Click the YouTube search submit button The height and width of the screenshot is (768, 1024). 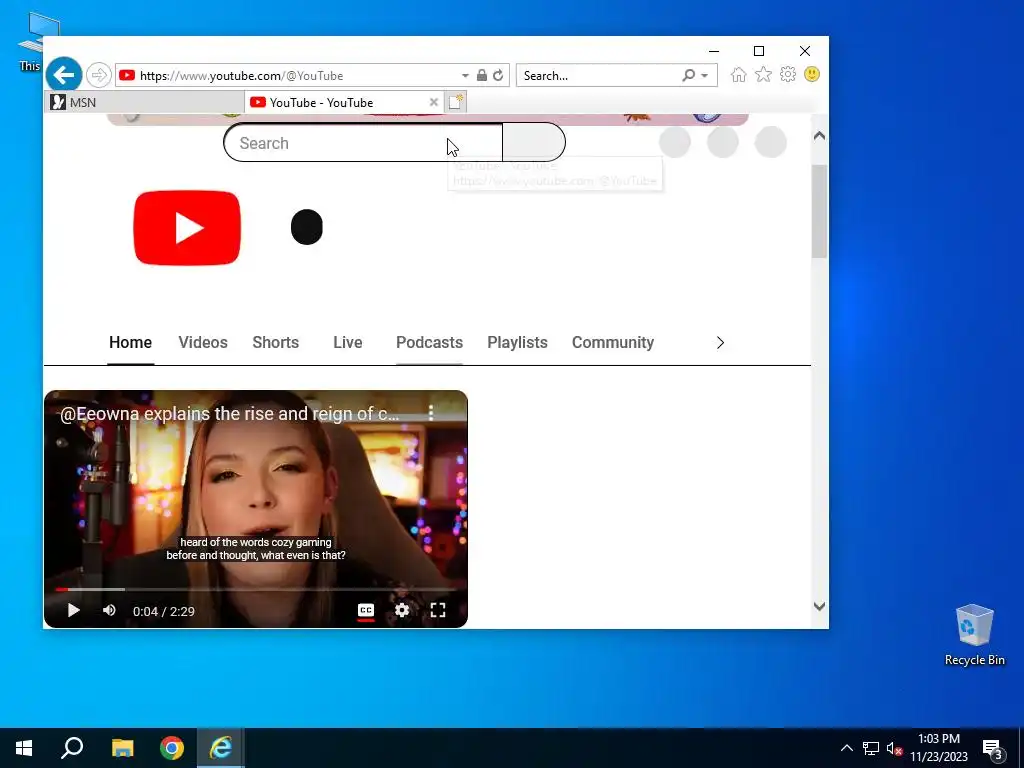click(534, 142)
